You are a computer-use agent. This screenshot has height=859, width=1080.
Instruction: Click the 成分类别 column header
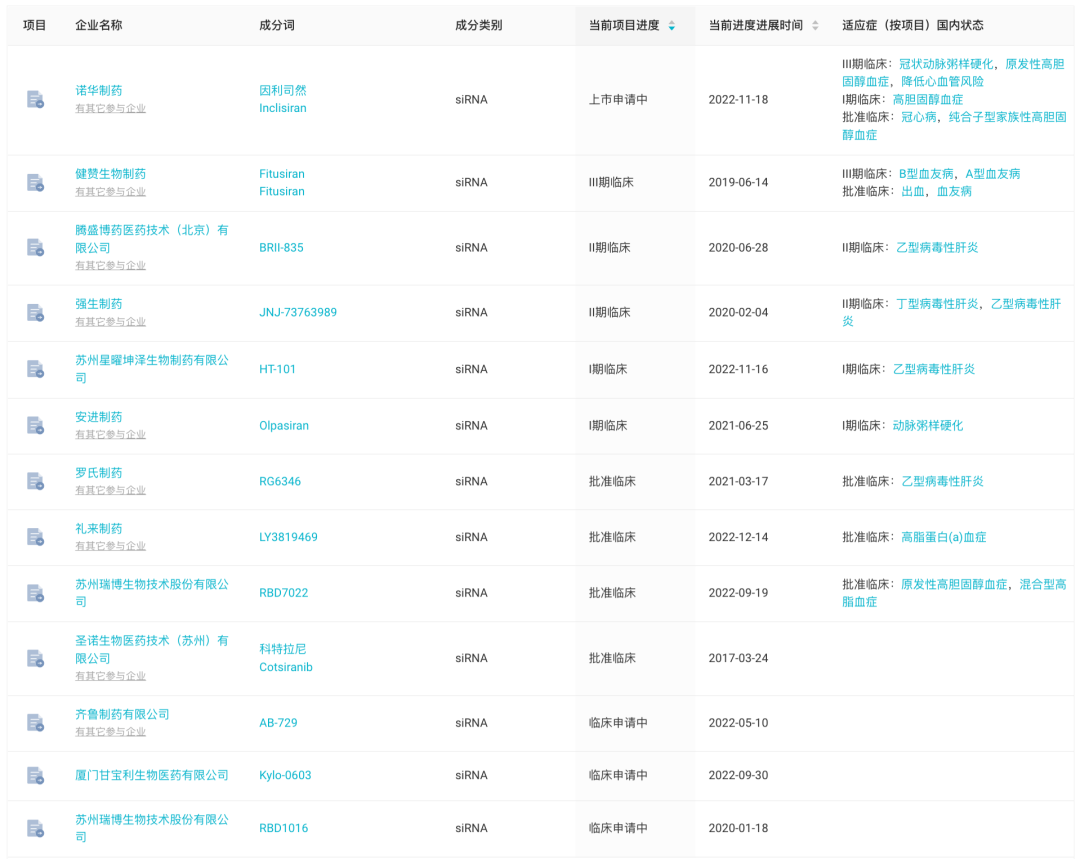click(478, 25)
